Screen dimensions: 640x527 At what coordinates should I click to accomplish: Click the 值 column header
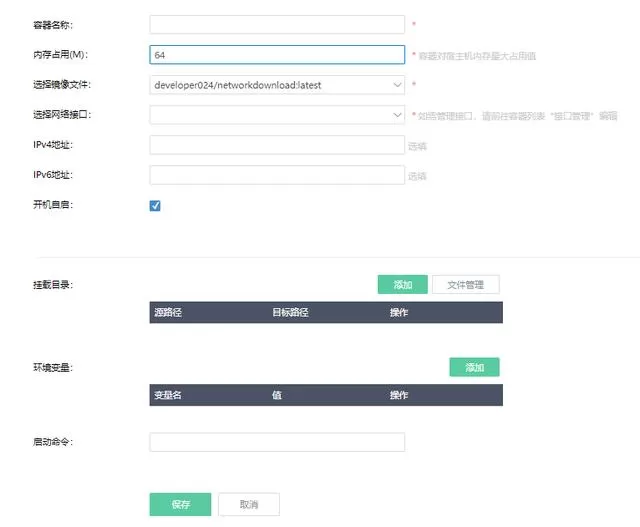tap(277, 395)
